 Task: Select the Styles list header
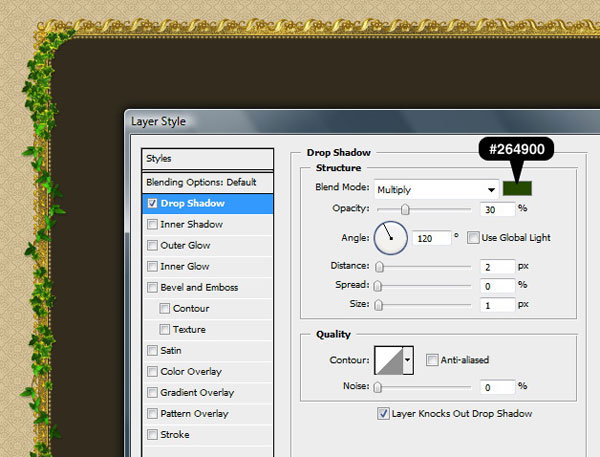point(208,158)
